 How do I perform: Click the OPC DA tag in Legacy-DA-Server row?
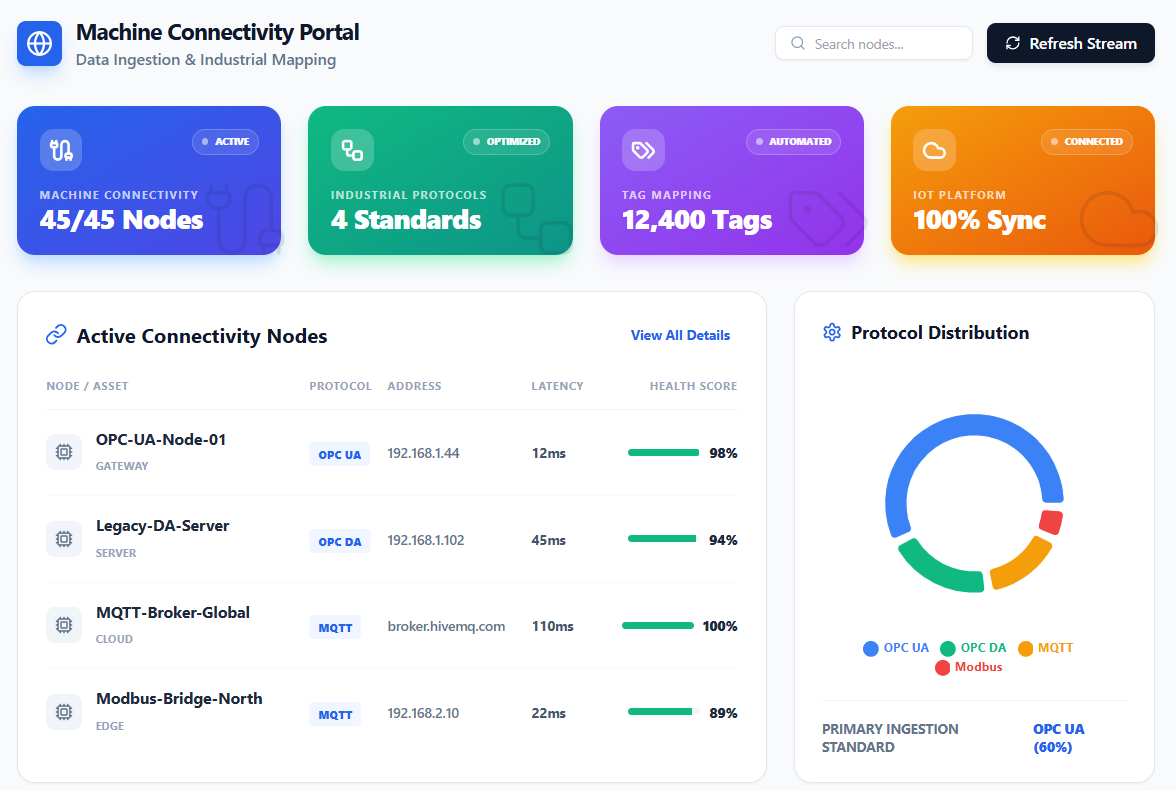340,542
